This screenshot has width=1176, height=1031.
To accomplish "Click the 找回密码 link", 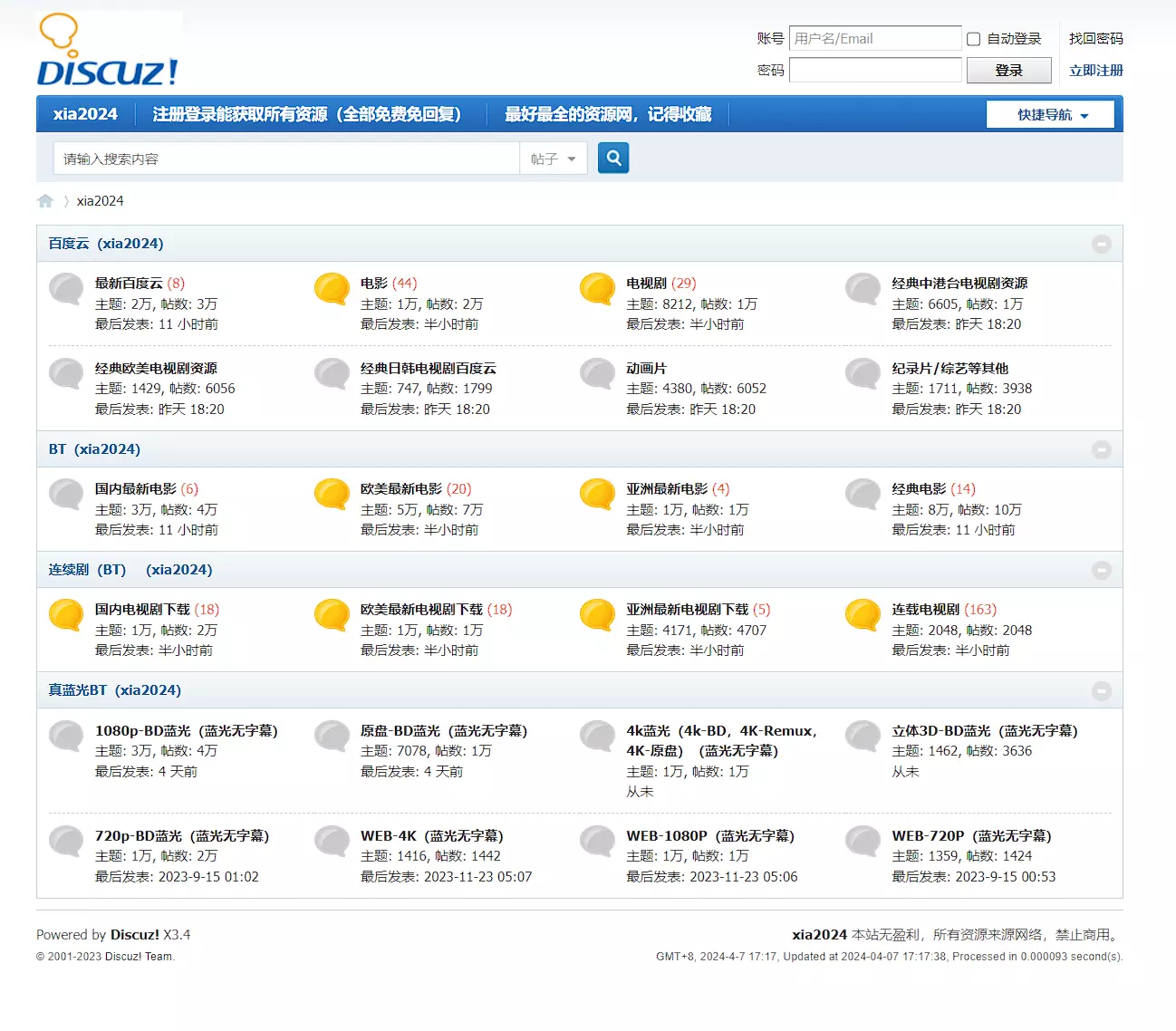I will click(x=1095, y=39).
